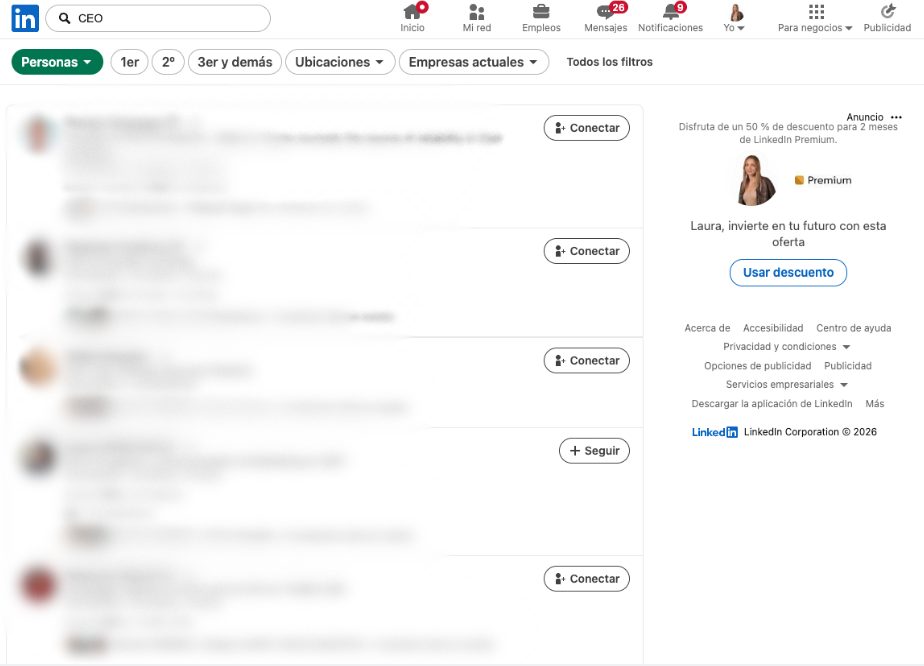924x666 pixels.
Task: Click the three-dot ad options icon
Action: coord(896,117)
